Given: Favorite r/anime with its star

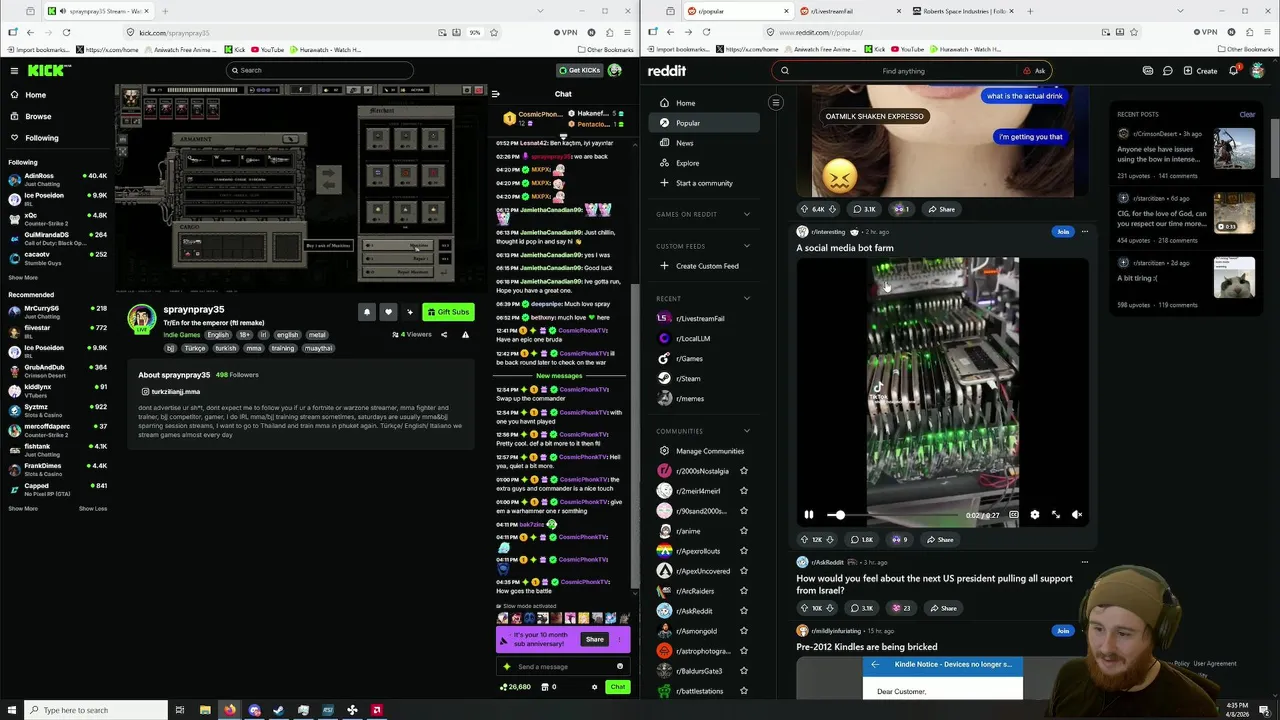Looking at the screenshot, I should 743,531.
